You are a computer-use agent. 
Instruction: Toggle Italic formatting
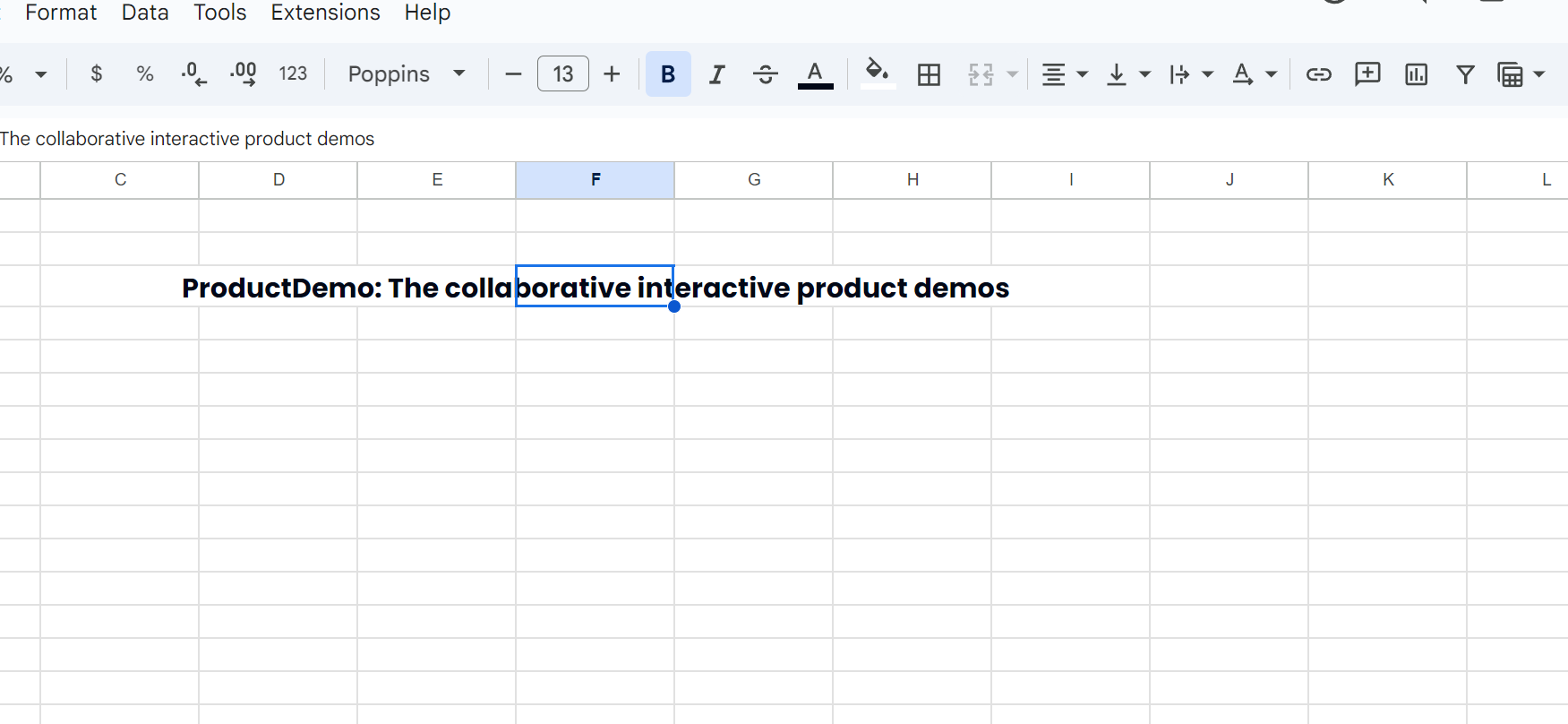click(x=716, y=74)
